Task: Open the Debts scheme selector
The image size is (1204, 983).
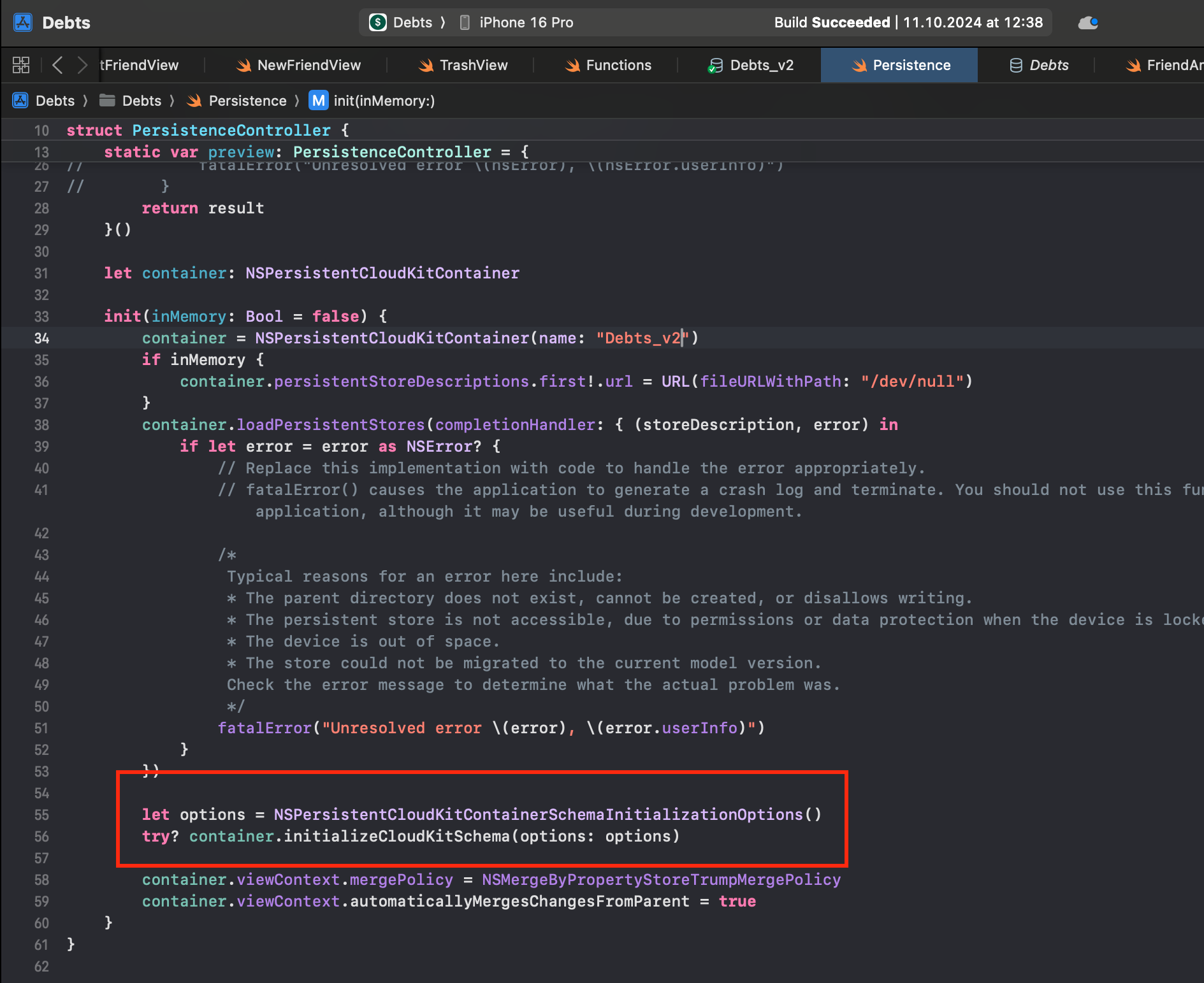Action: click(x=406, y=22)
